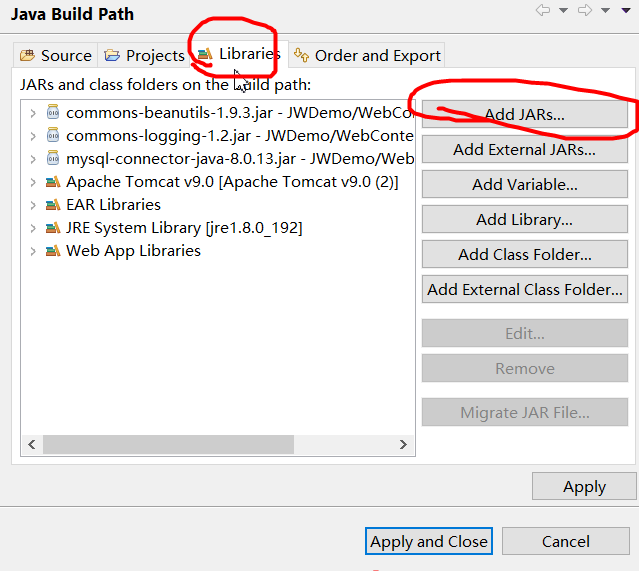Click the disabled Edit... button

(525, 333)
